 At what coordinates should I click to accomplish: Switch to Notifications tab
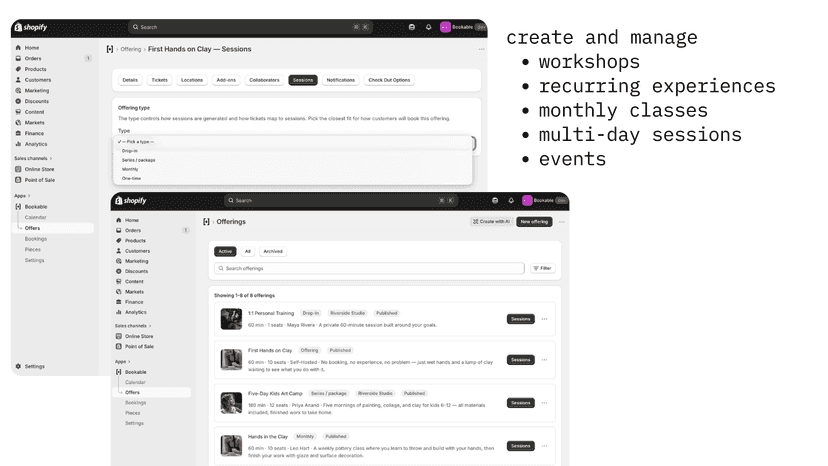point(341,80)
